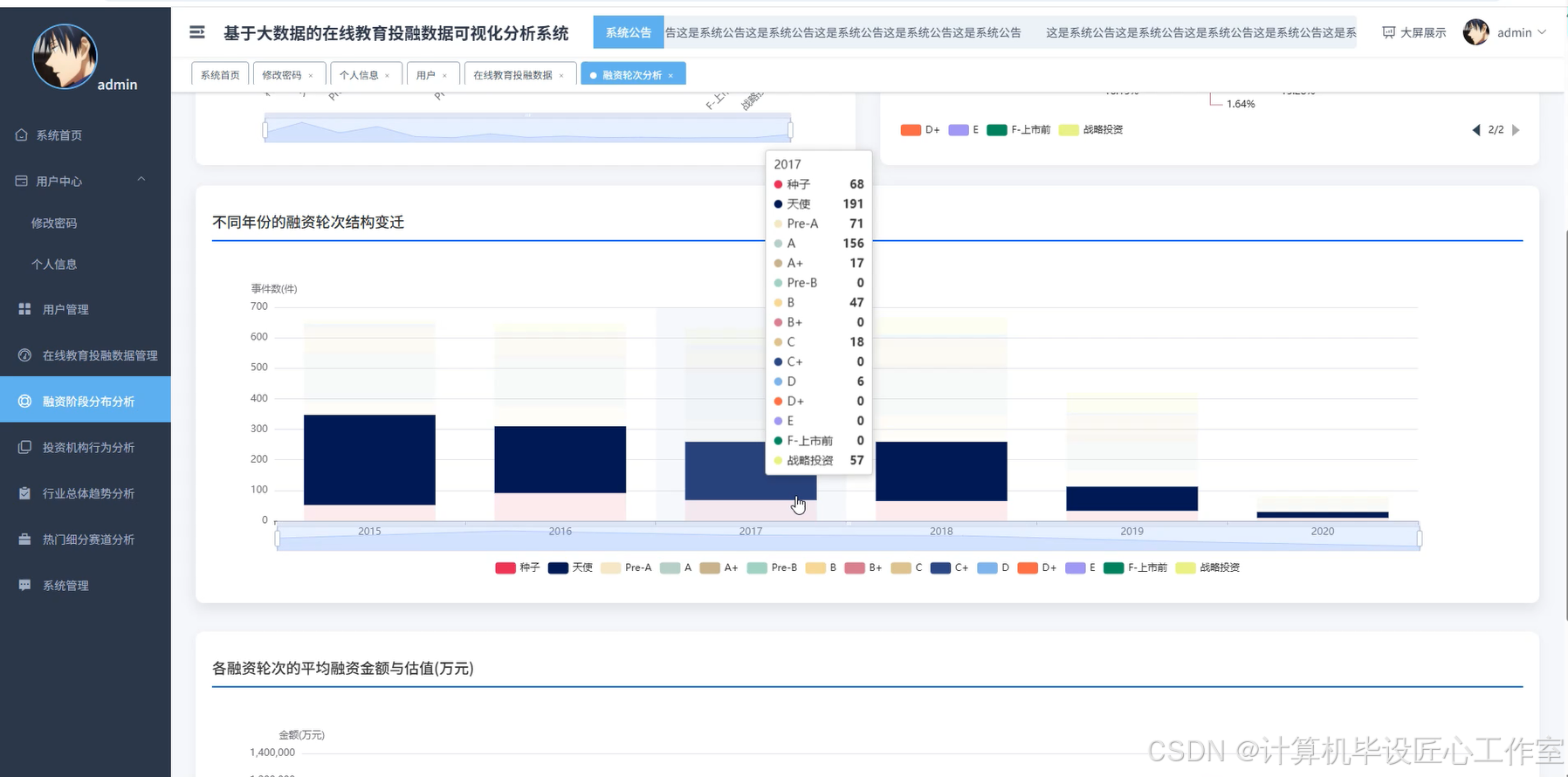1568x777 pixels.
Task: Toggle C+ series in legend
Action: (949, 567)
